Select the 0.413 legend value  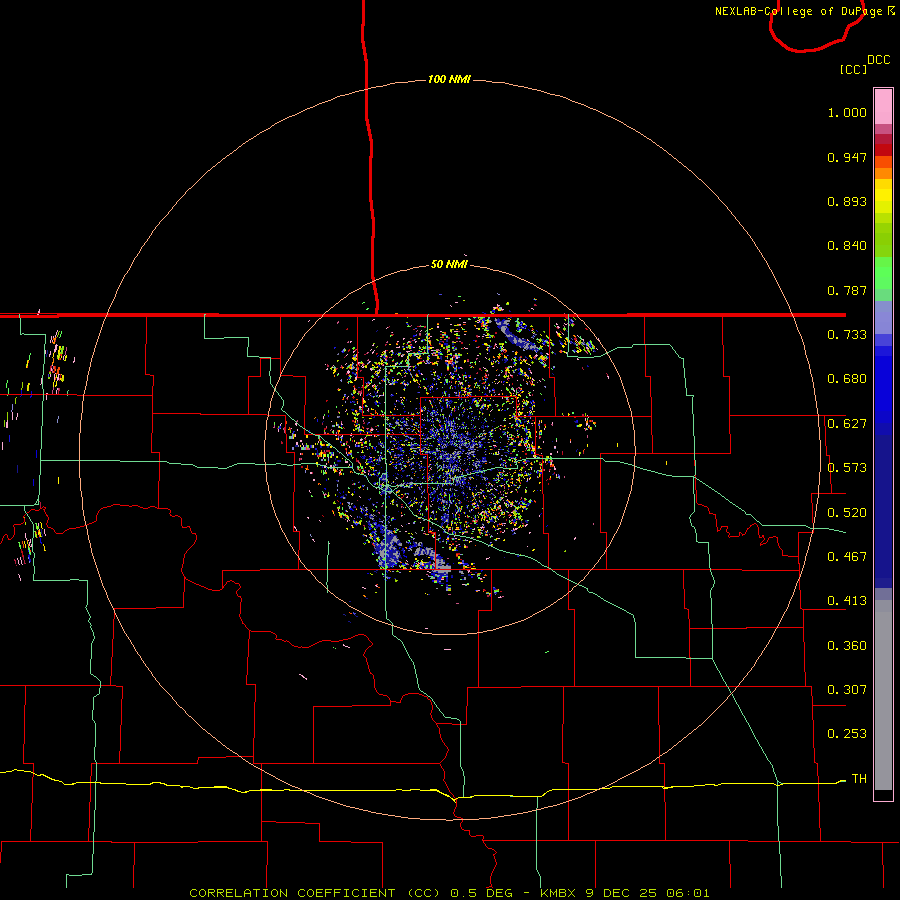pos(847,601)
